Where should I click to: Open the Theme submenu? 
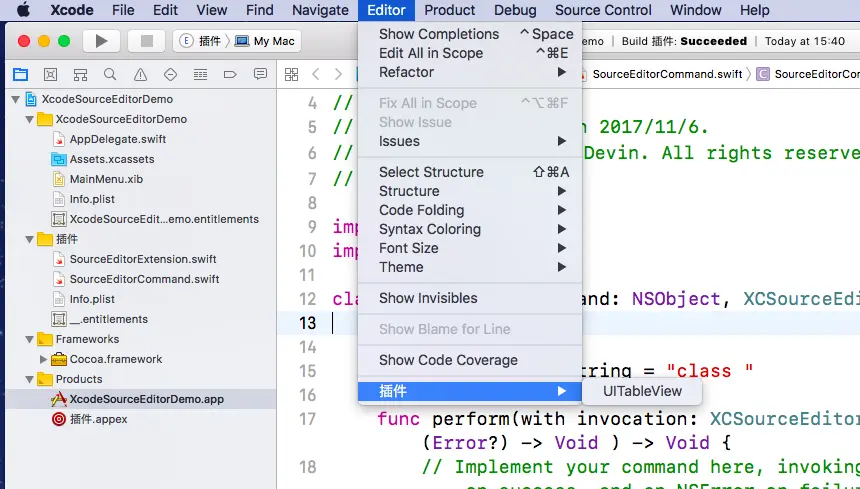tap(469, 268)
